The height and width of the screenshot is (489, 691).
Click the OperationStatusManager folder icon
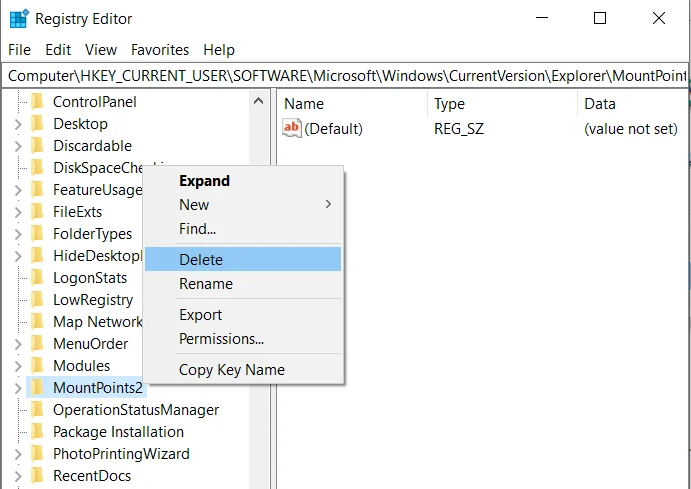(x=38, y=410)
